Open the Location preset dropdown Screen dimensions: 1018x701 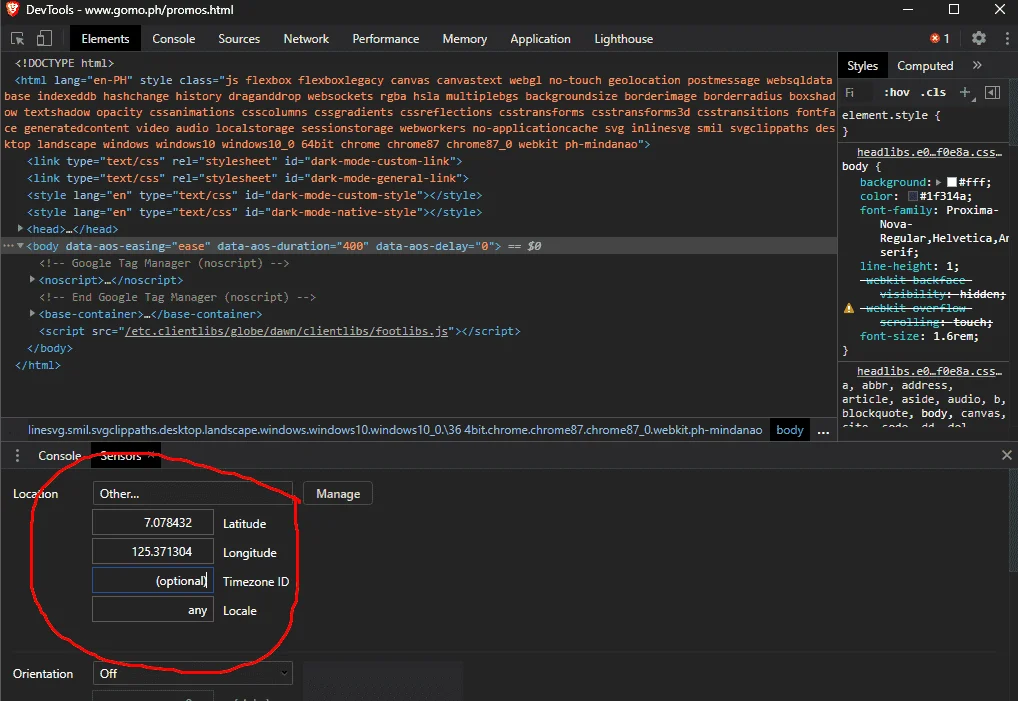point(193,493)
